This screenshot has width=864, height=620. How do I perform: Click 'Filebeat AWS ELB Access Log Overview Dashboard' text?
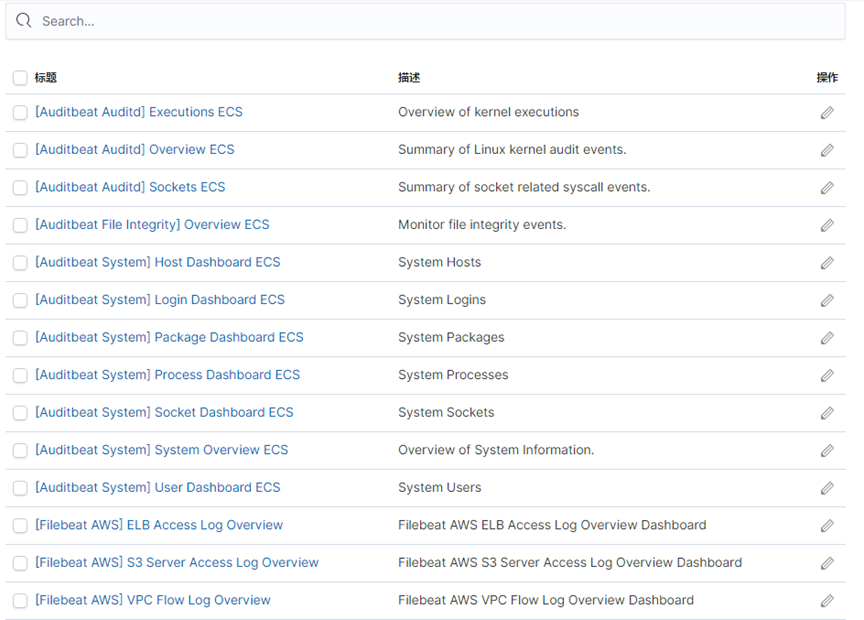[553, 525]
